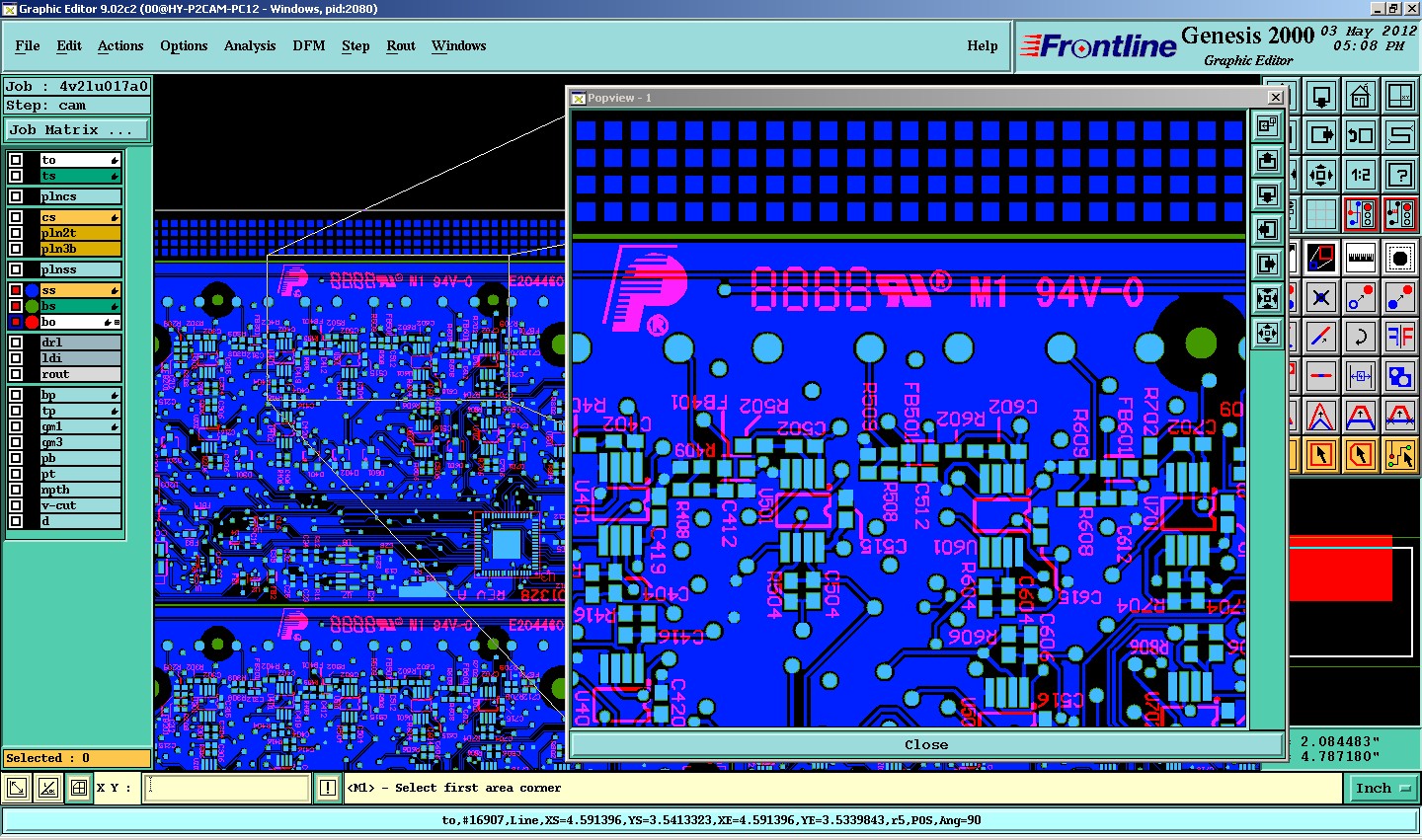Screen dimensions: 1422x840
Task: Click the plnss layer name
Action: [x=81, y=269]
